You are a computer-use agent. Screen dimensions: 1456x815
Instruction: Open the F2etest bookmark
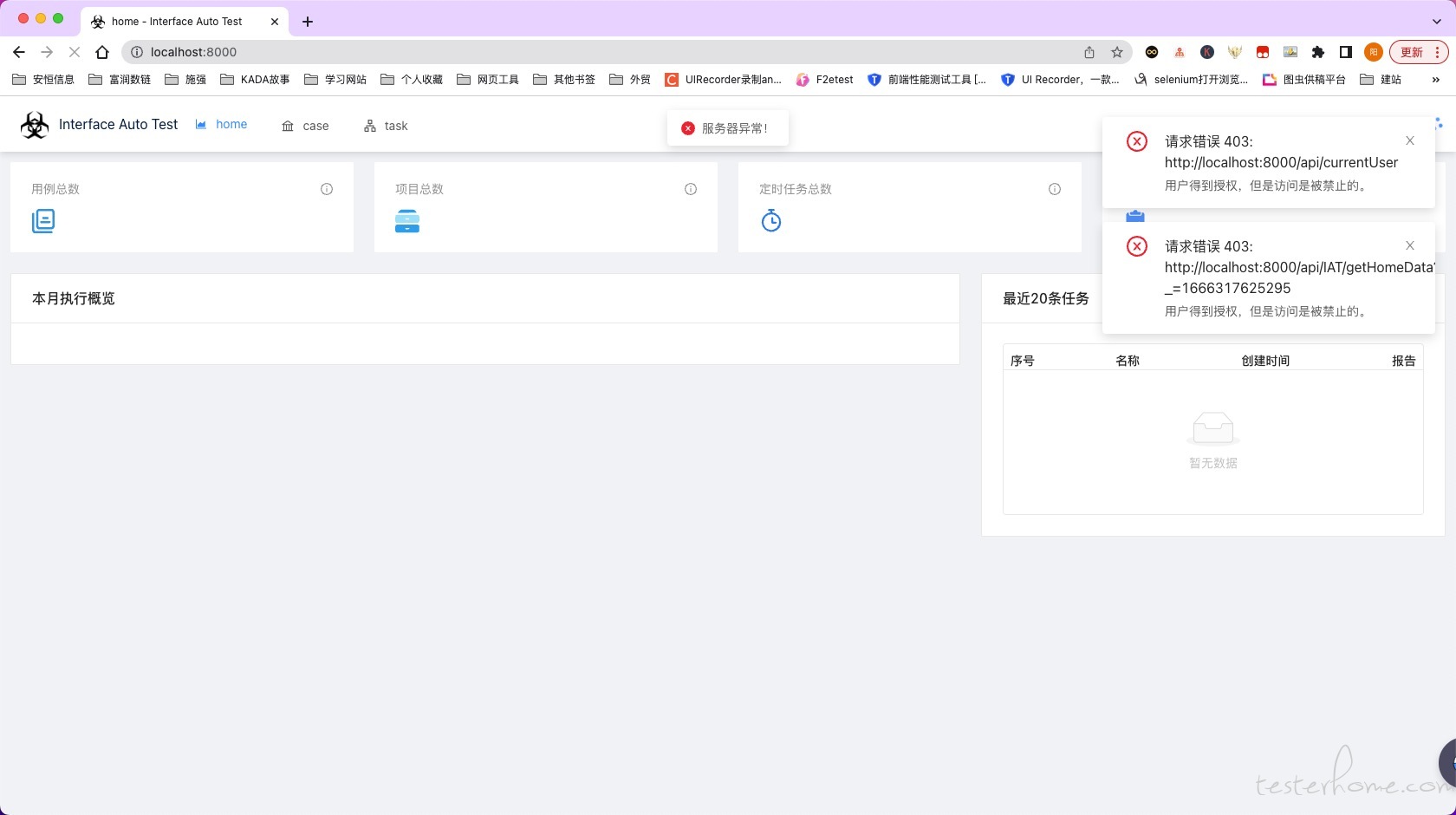824,80
